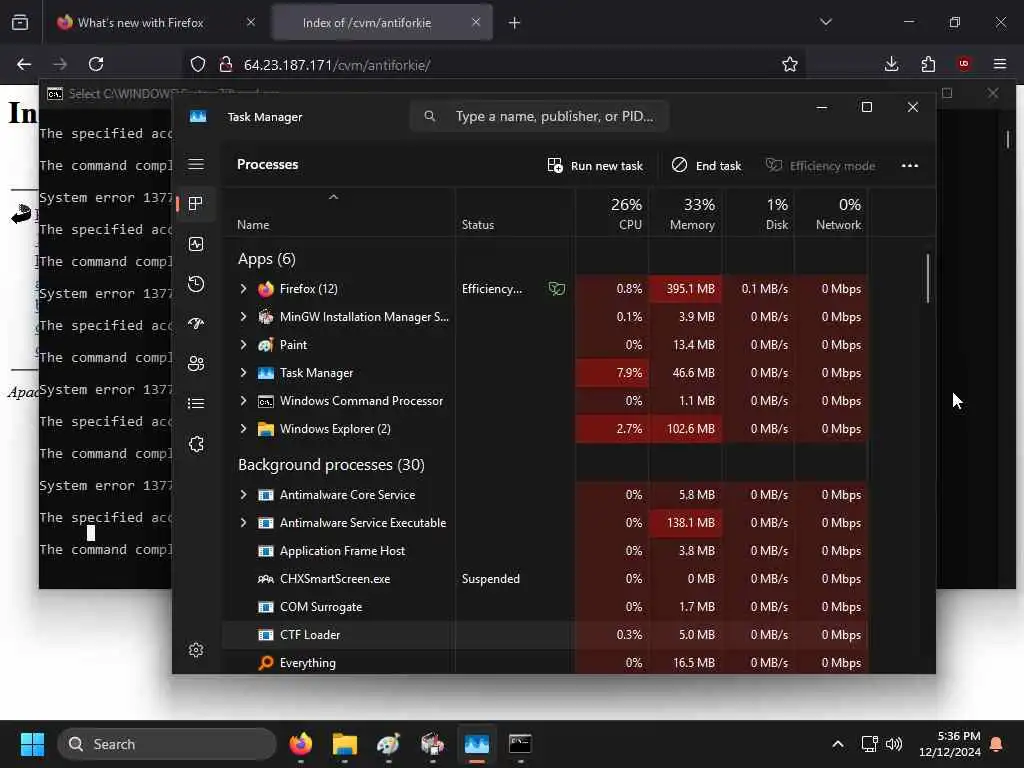Viewport: 1024px width, 768px height.
Task: Open the taskbar clock and date
Action: [949, 744]
